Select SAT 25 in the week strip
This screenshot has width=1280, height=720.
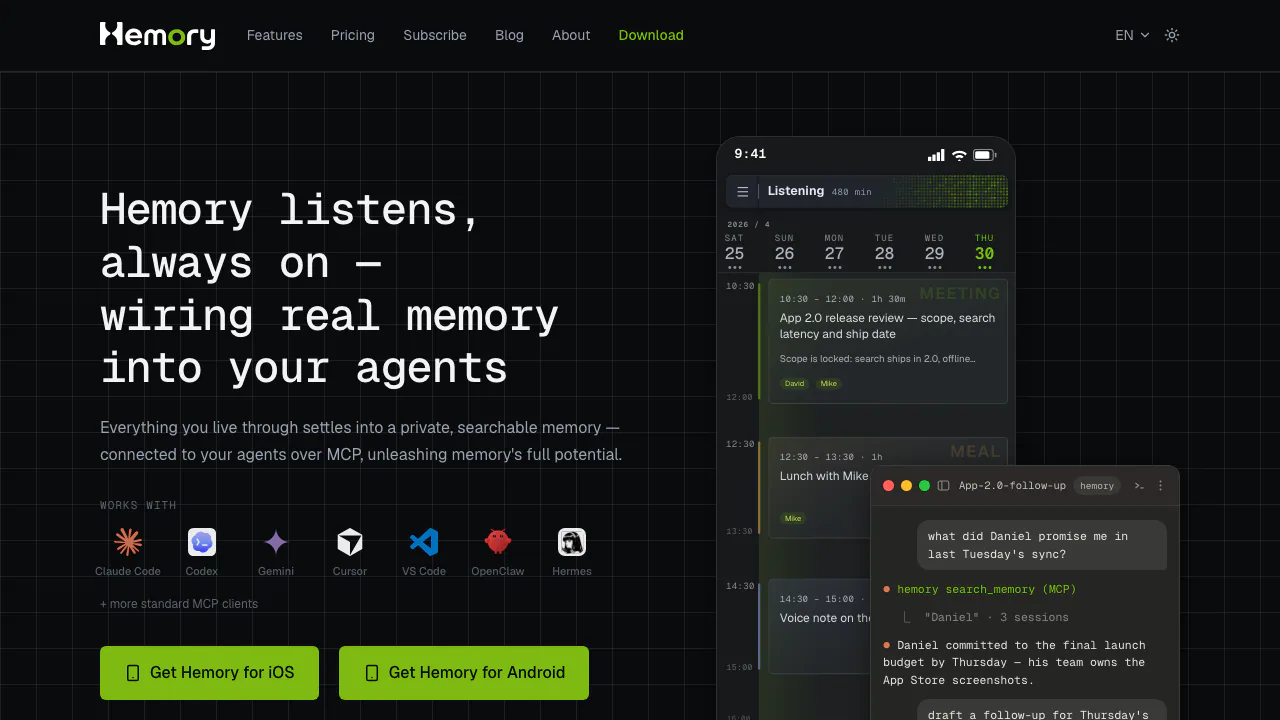(x=735, y=251)
